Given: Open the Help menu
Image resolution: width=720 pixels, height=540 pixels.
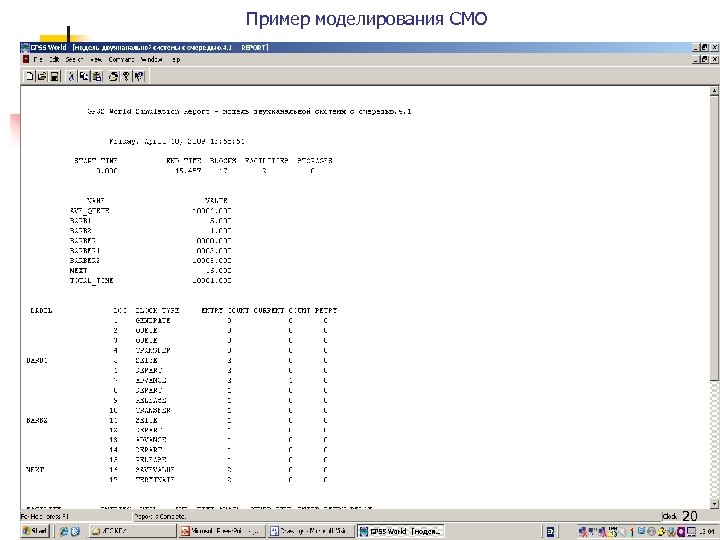Looking at the screenshot, I should click(x=176, y=59).
